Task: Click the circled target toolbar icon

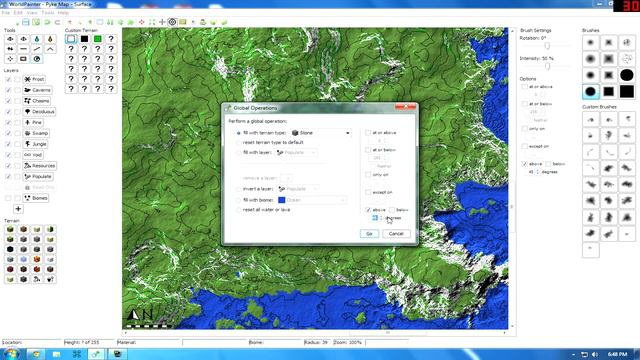Action: [172, 22]
